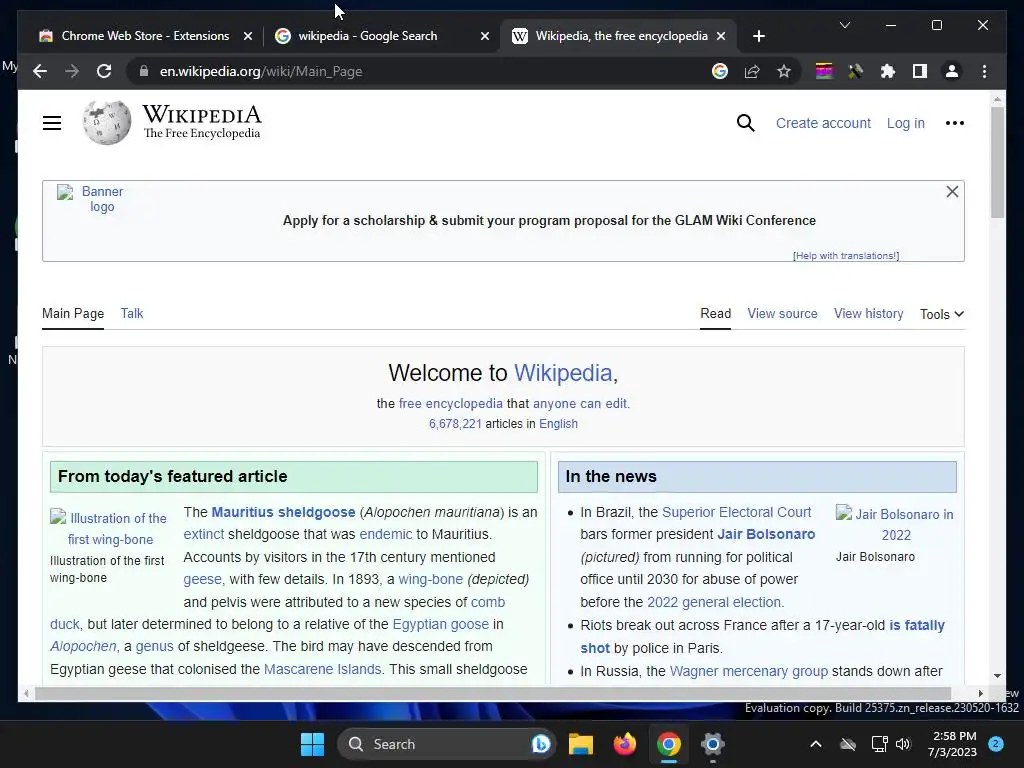The image size is (1024, 768).
Task: Open the Banner logo image link
Action: tap(91, 199)
